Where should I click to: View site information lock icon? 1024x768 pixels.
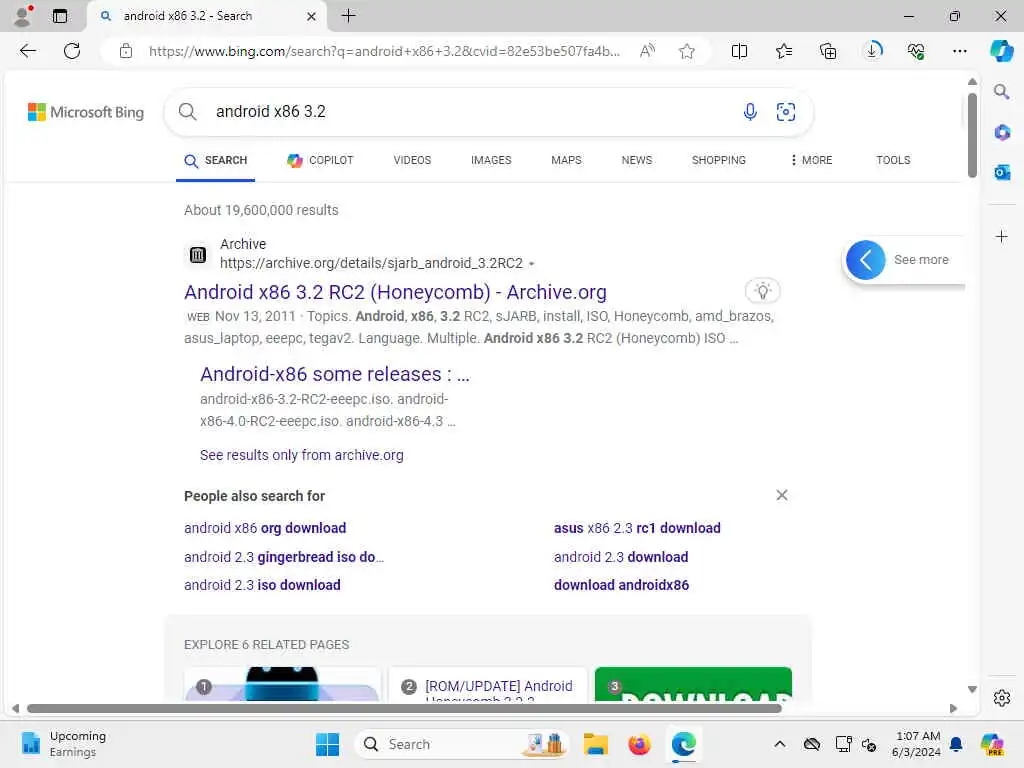pos(126,51)
